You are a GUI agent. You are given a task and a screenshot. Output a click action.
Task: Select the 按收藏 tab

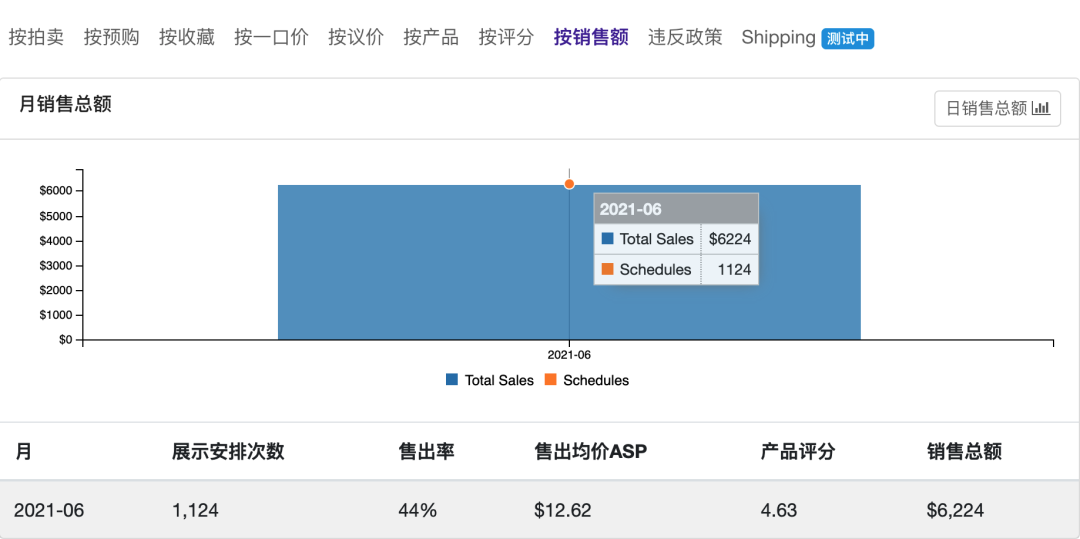point(187,37)
